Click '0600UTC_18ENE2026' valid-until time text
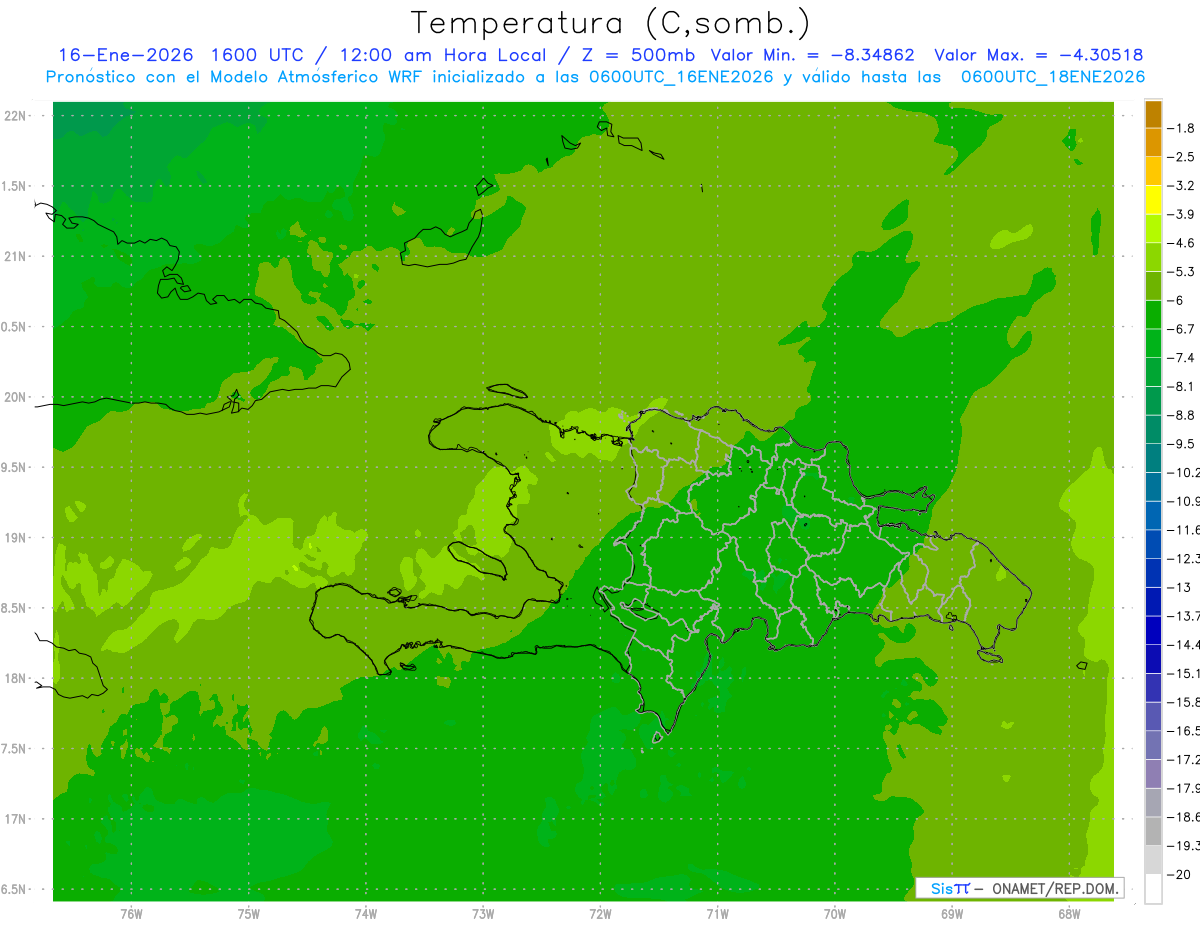Image resolution: width=1200 pixels, height=927 pixels. [x=1052, y=77]
